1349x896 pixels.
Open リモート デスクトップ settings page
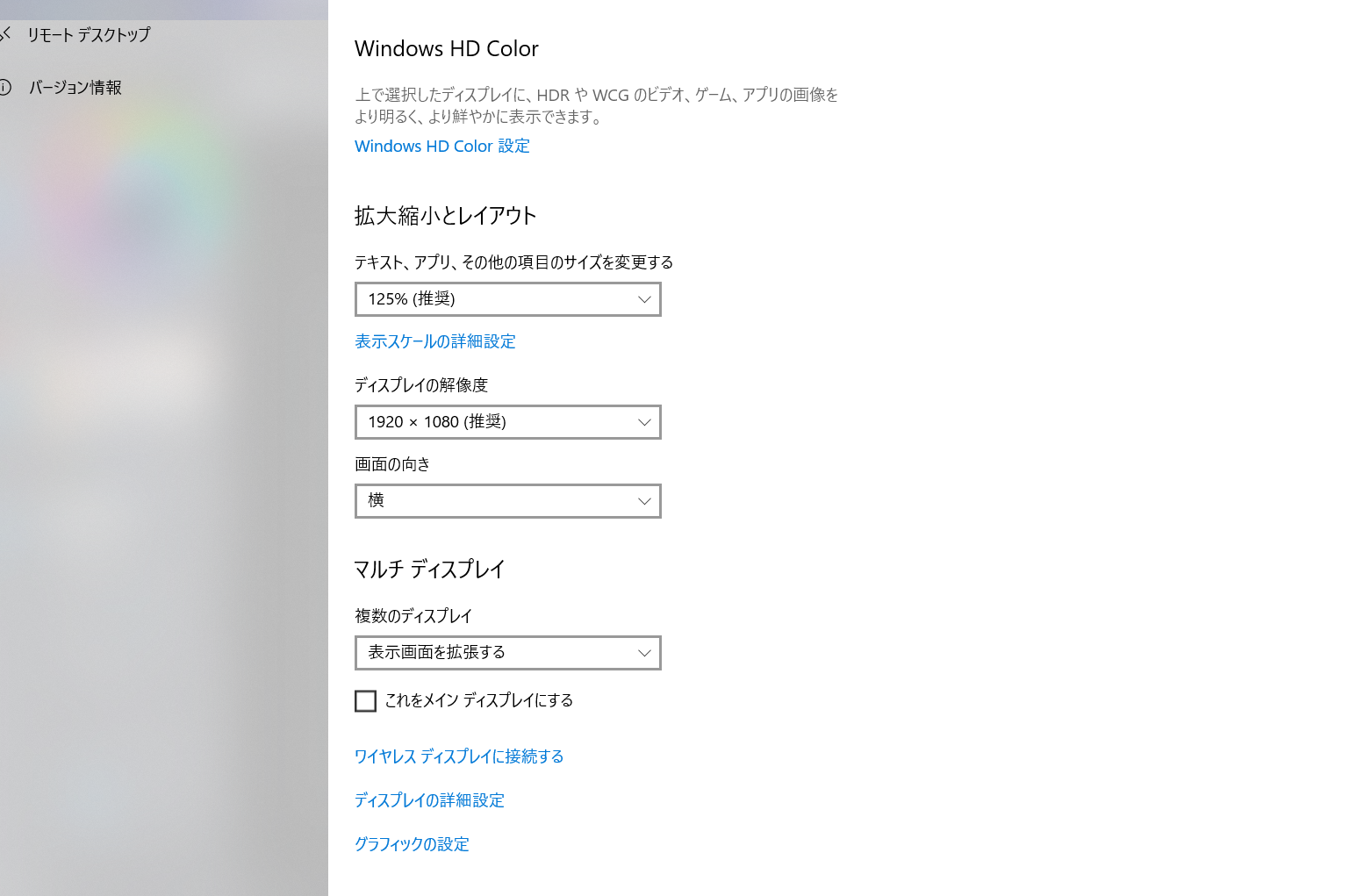click(89, 35)
